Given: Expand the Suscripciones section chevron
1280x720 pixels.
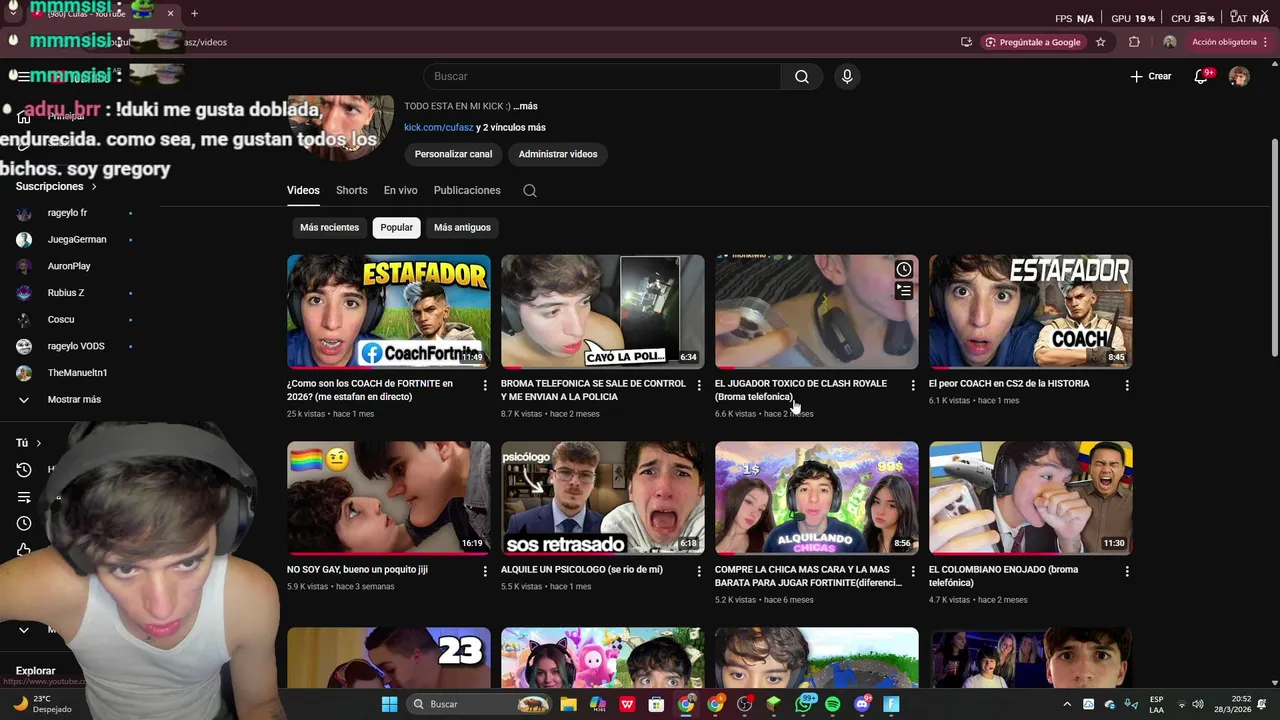Looking at the screenshot, I should tap(94, 187).
